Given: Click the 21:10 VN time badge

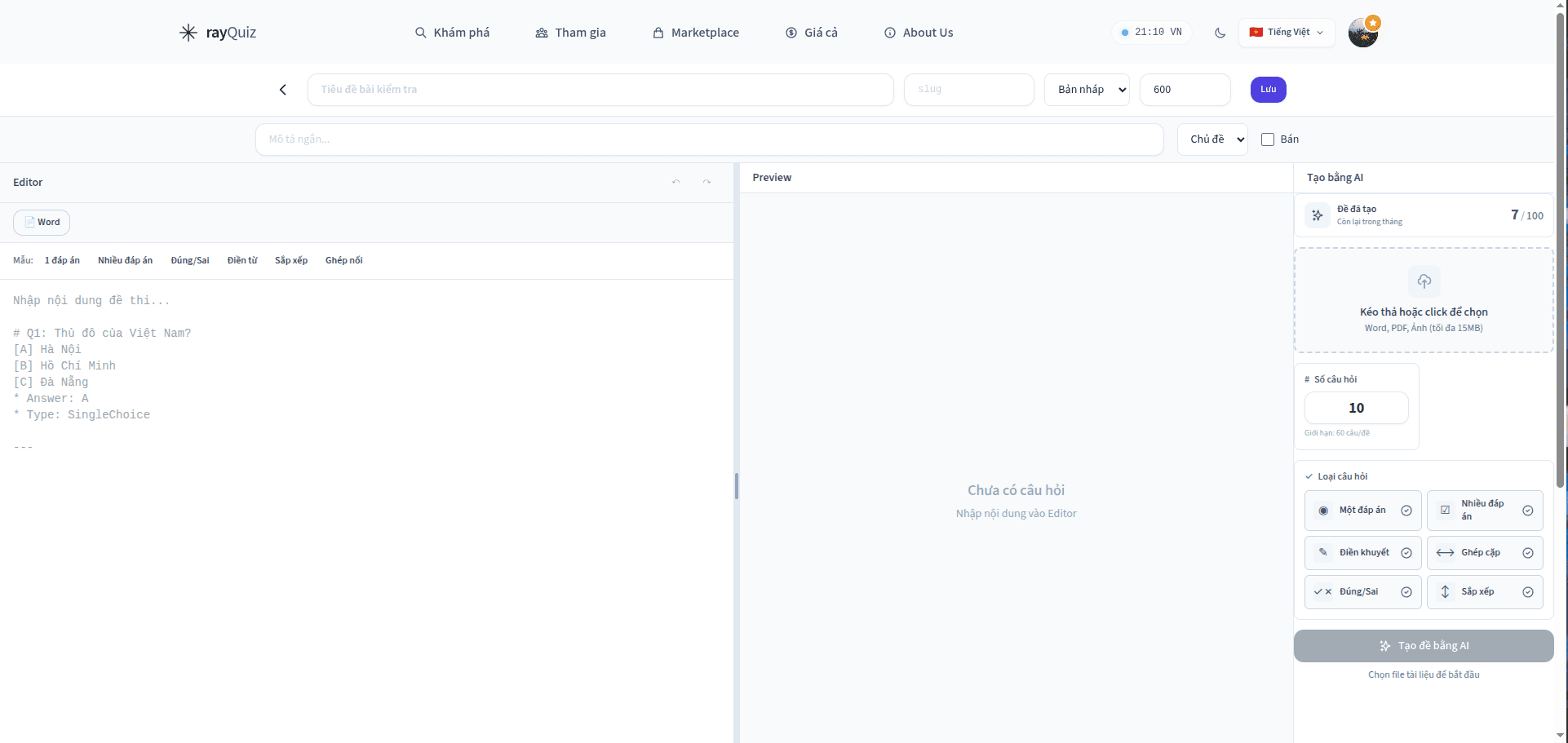Looking at the screenshot, I should 1152,33.
